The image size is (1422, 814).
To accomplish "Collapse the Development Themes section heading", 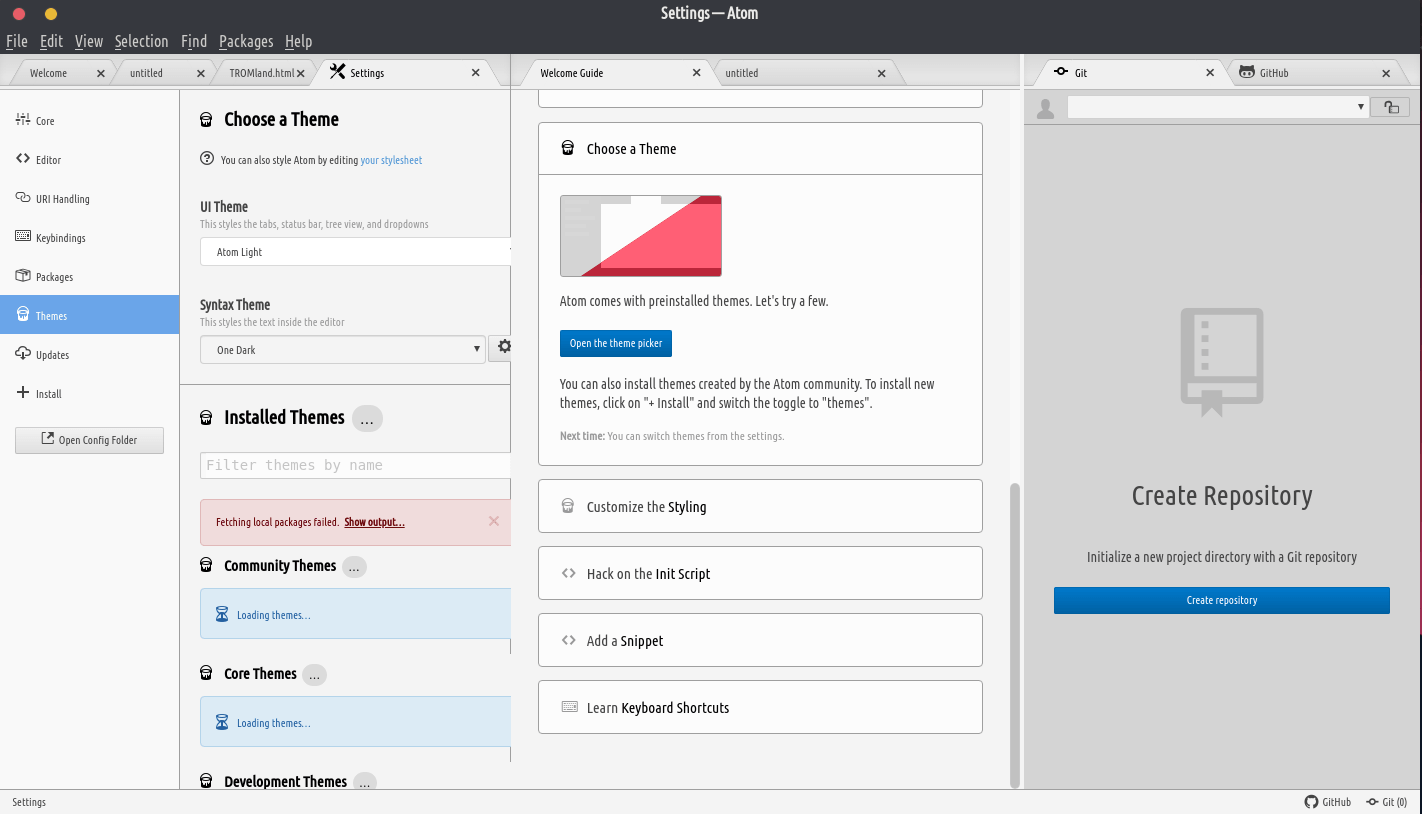I will coord(285,782).
